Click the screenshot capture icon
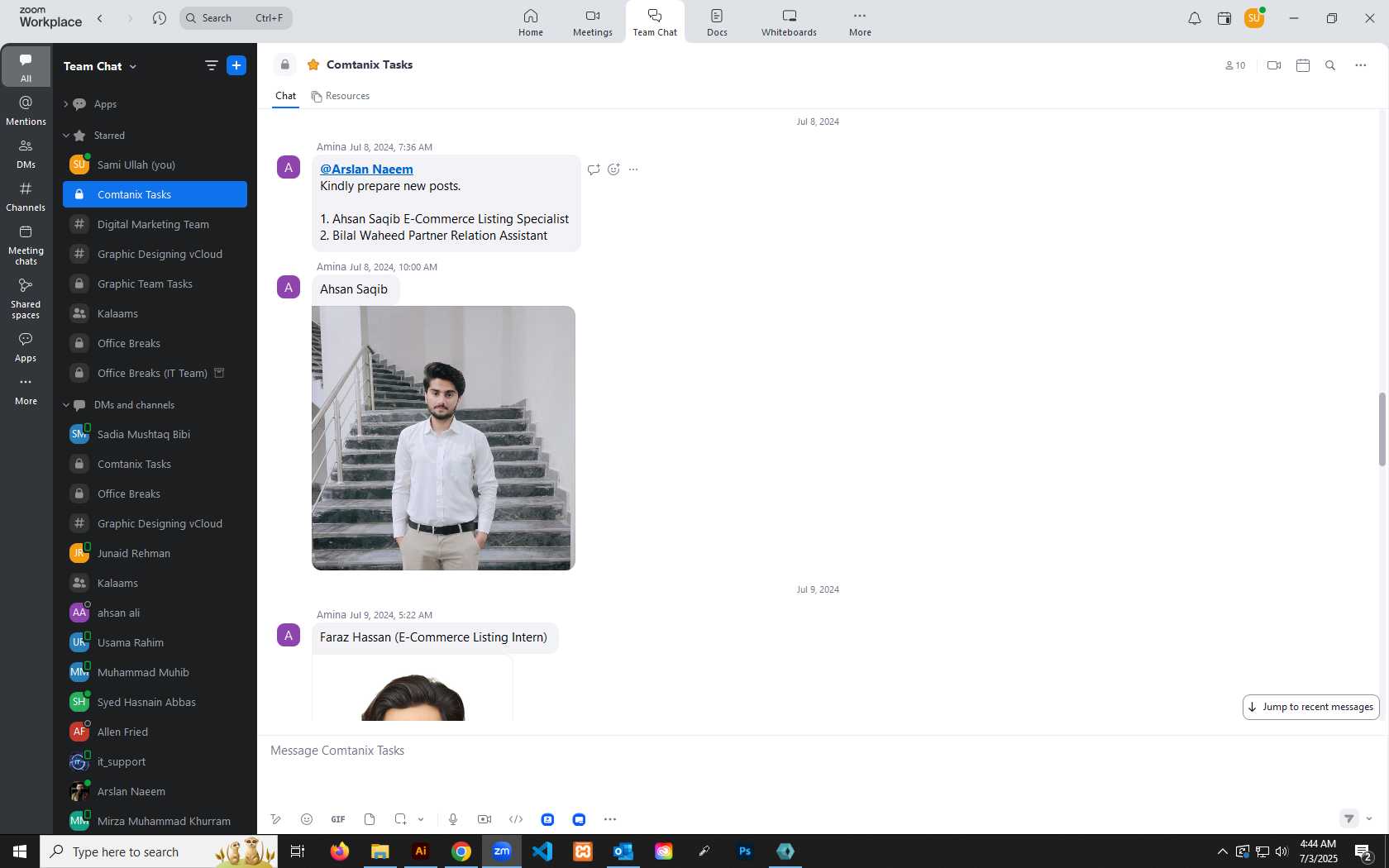Screen dimensions: 1389x868 click(400, 819)
